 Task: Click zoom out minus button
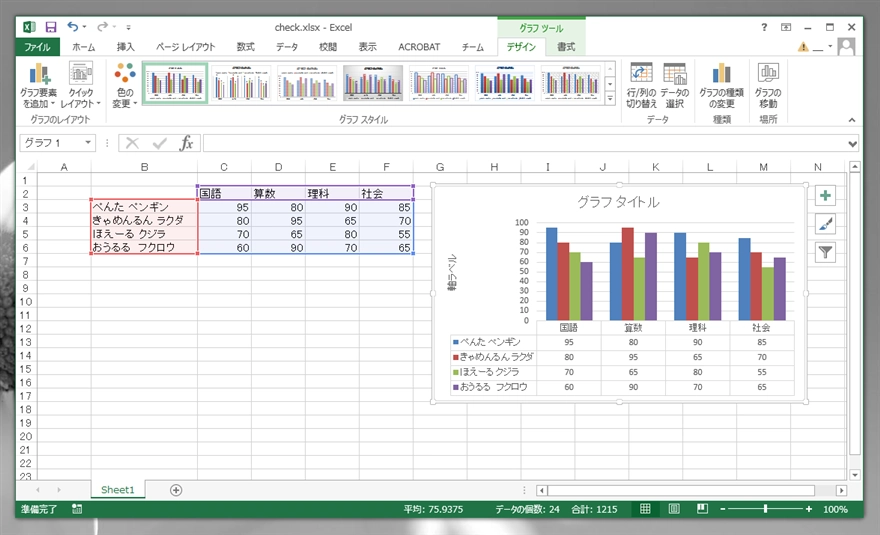(x=723, y=509)
